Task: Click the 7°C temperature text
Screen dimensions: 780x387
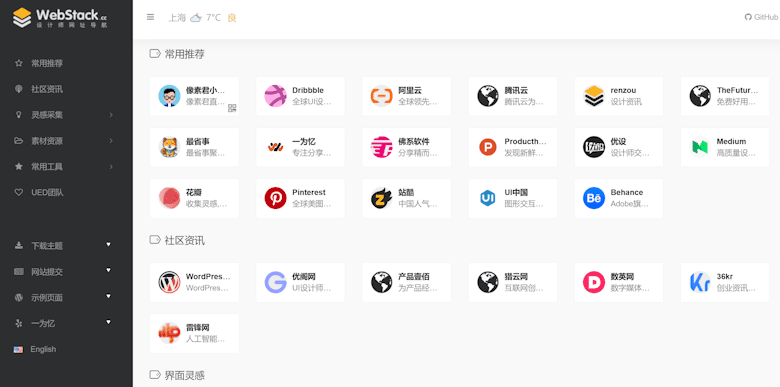Action: pyautogui.click(x=213, y=18)
